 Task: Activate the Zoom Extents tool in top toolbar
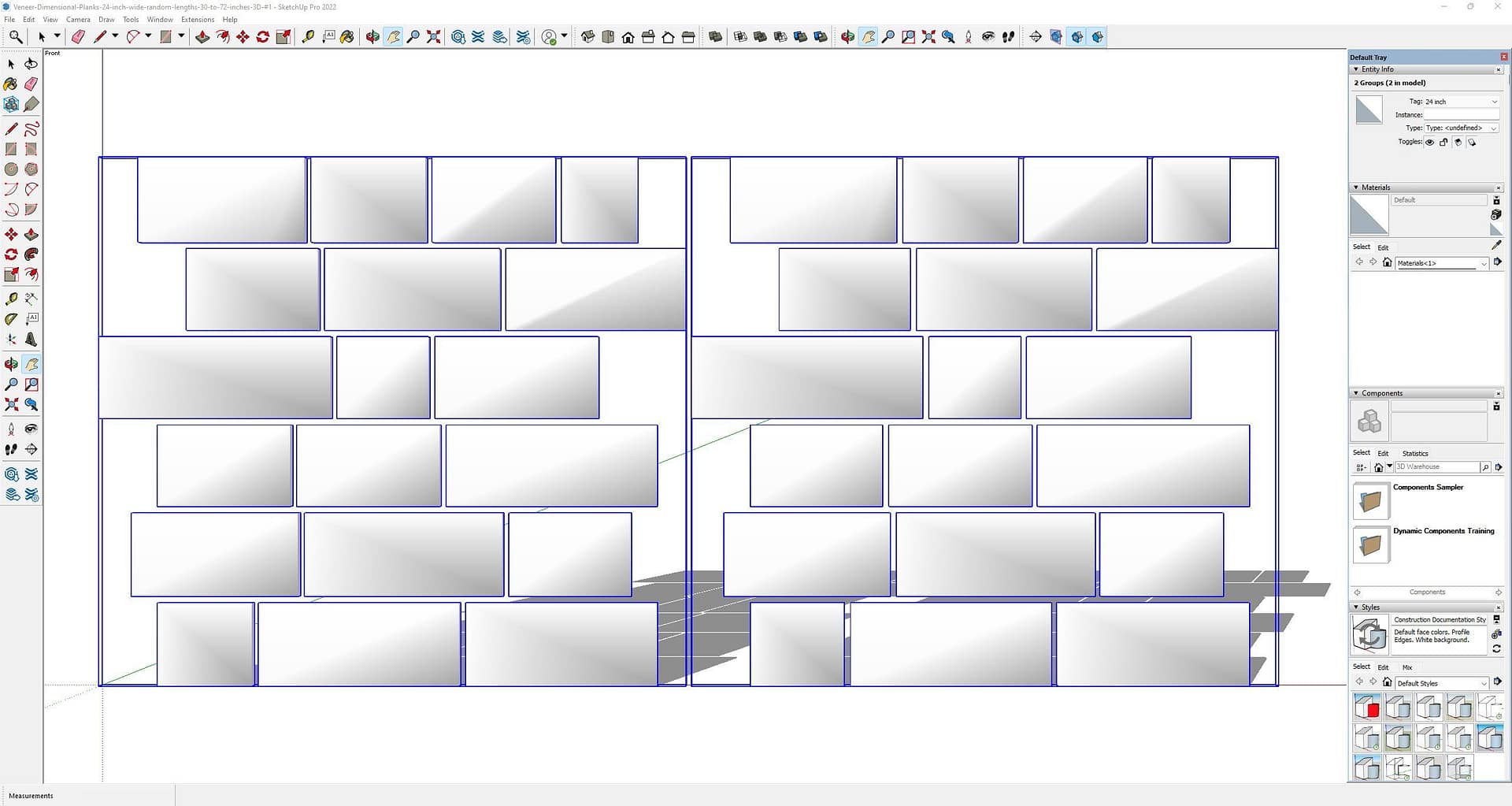pos(433,37)
